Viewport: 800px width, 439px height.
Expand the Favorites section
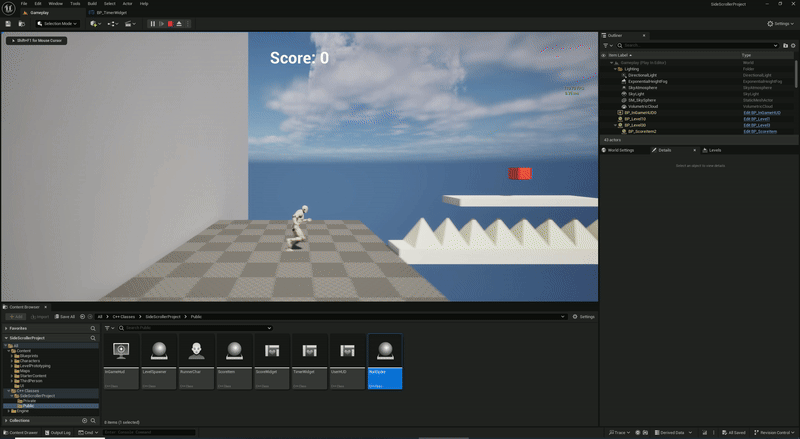[6, 328]
